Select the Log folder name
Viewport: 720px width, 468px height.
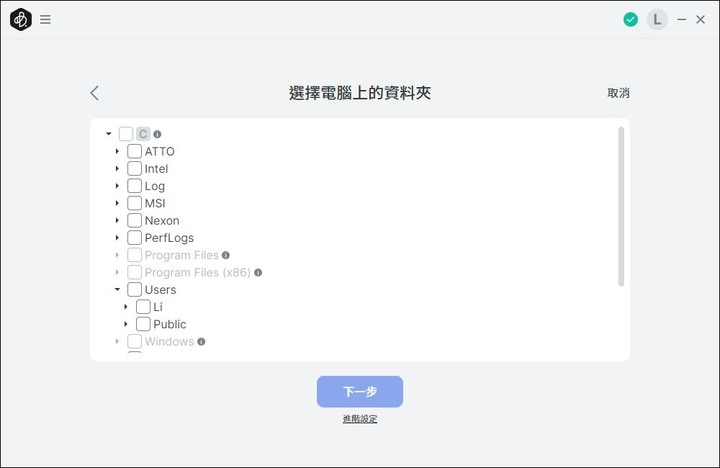[x=154, y=186]
